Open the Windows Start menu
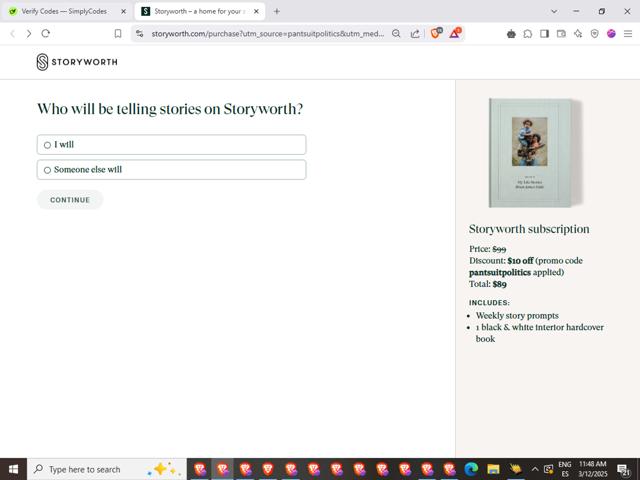640x480 pixels. click(x=13, y=469)
